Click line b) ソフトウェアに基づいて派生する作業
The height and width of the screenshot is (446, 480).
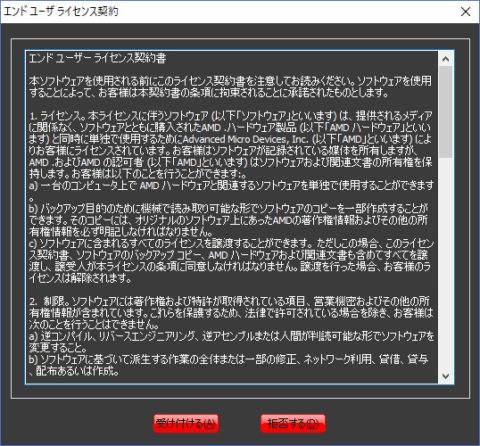pos(228,359)
